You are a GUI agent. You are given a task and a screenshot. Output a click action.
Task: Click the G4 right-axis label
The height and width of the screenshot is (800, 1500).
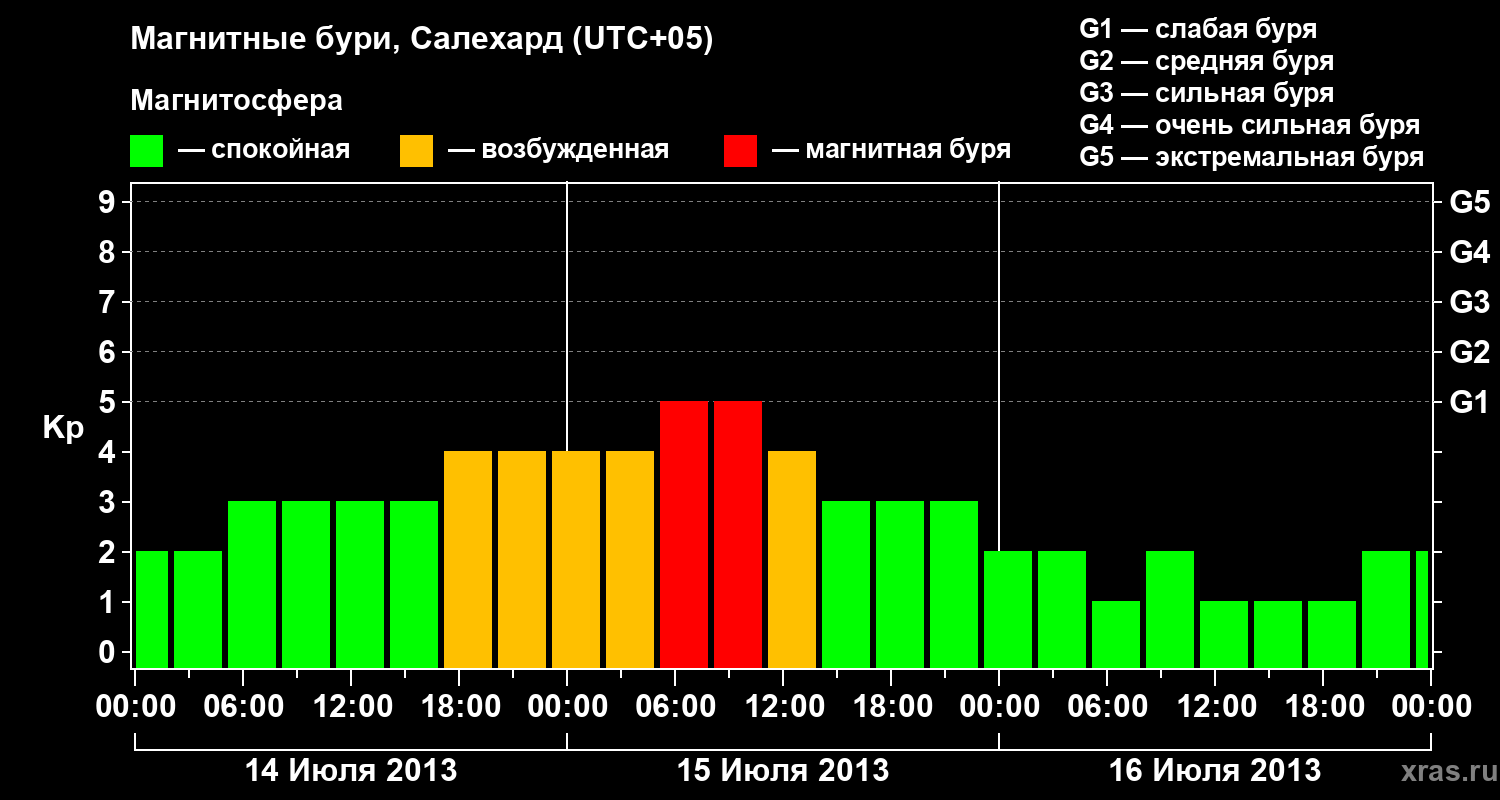tap(1469, 252)
